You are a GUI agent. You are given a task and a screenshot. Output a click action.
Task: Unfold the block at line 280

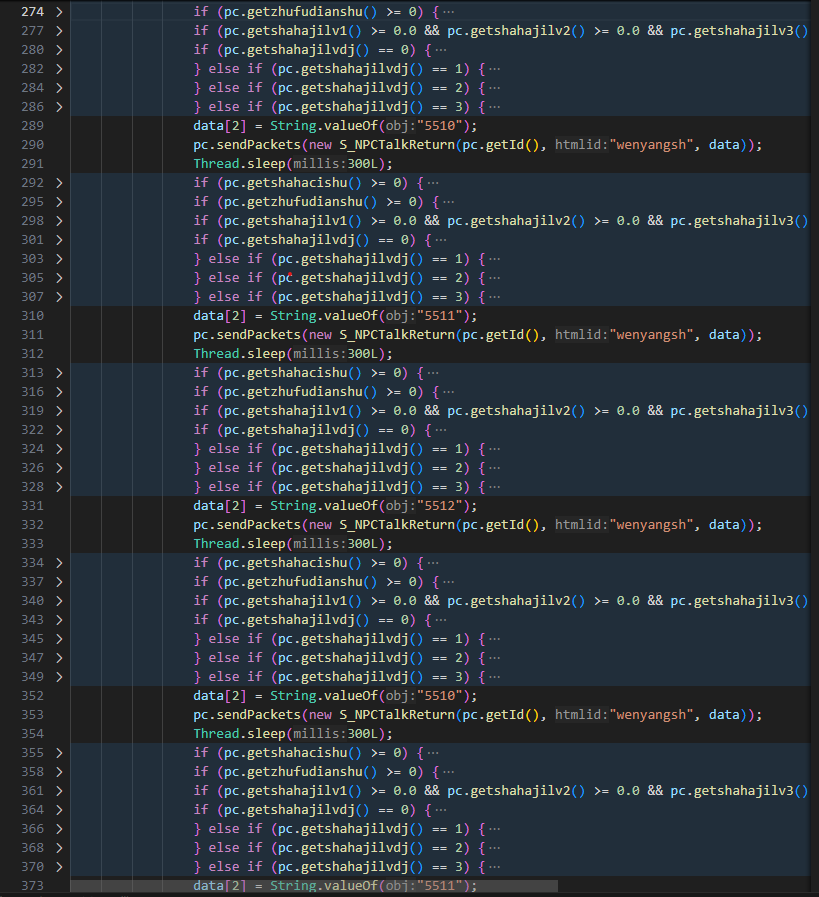pyautogui.click(x=59, y=50)
